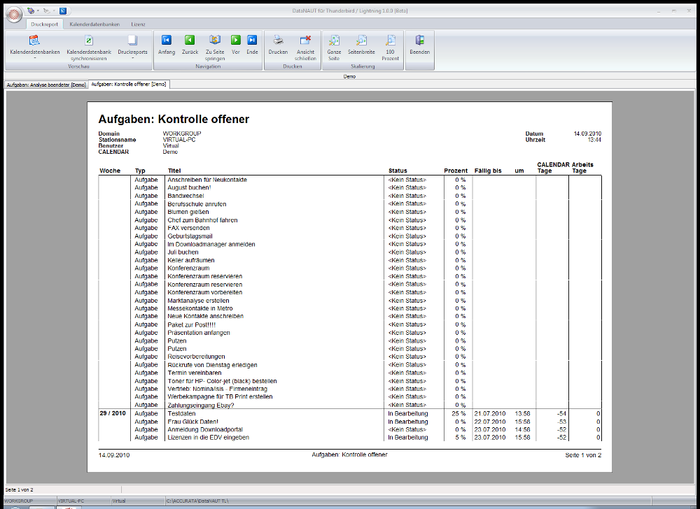Click row Geburtstagsmail

coord(350,236)
